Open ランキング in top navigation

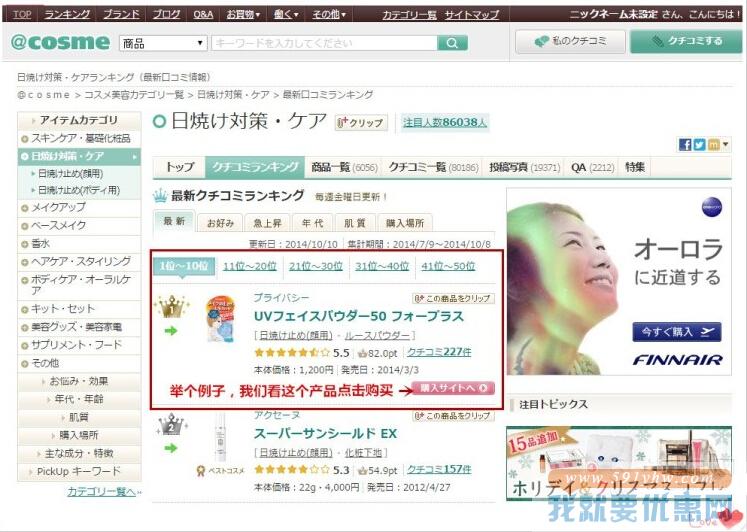tap(67, 14)
